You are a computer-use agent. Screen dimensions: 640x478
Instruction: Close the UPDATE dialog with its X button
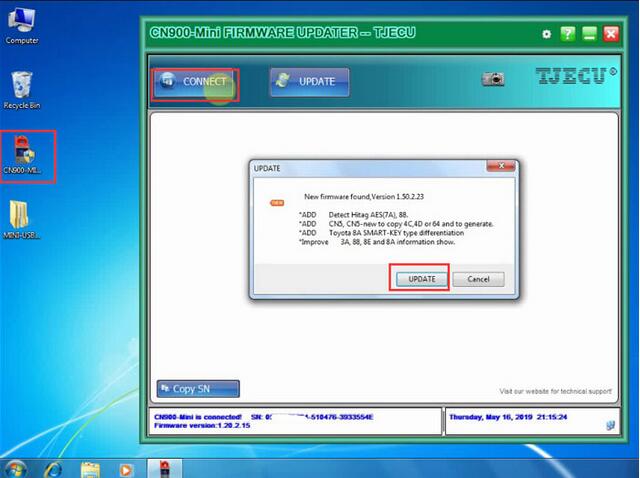[501, 165]
